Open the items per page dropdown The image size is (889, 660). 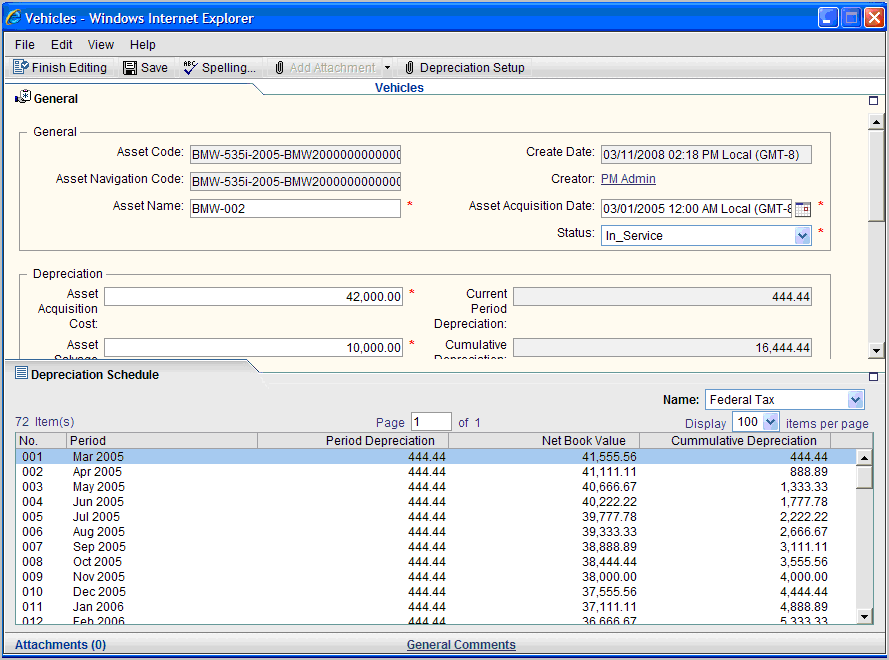click(x=771, y=421)
